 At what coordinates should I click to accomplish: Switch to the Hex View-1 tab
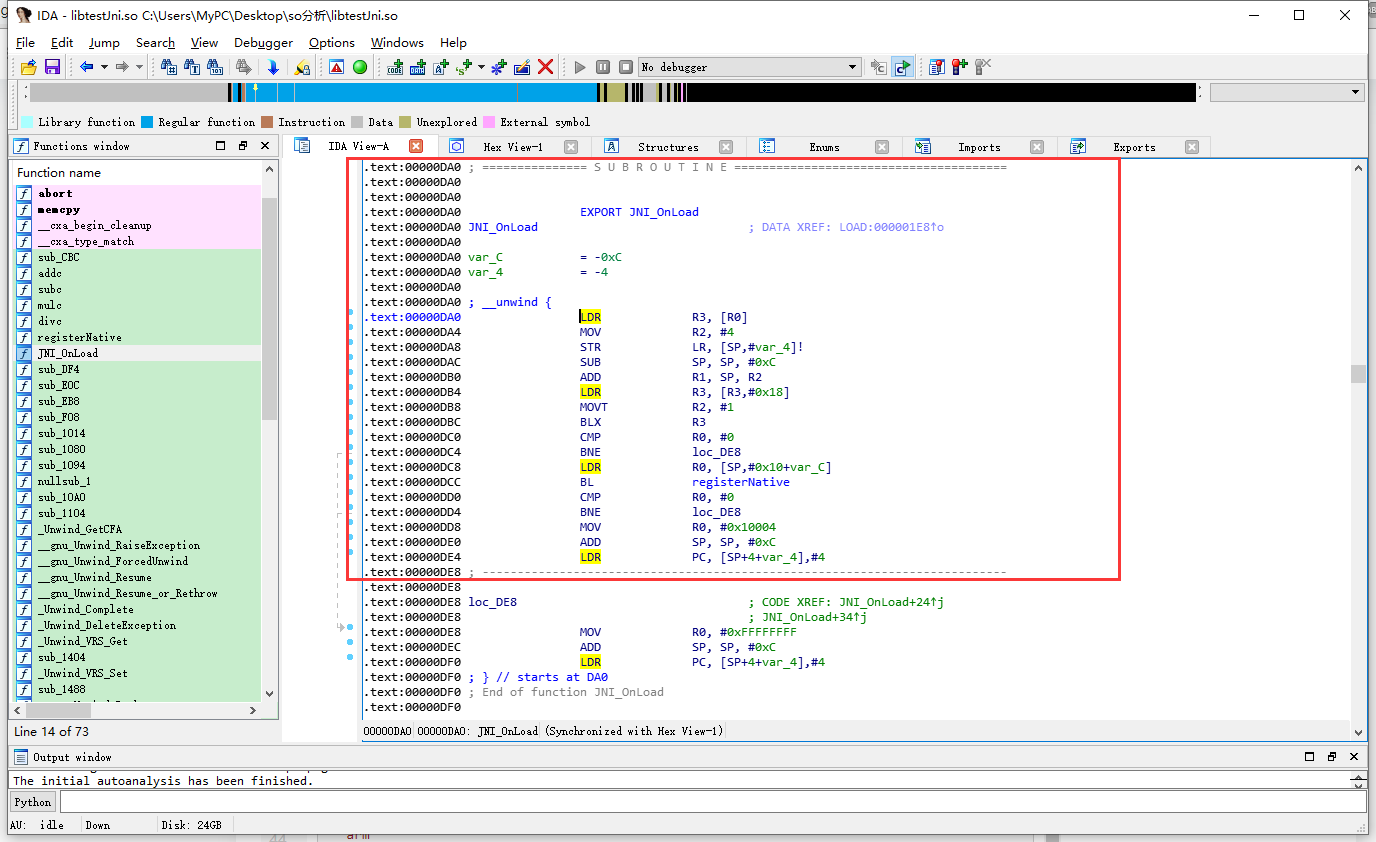click(x=512, y=147)
